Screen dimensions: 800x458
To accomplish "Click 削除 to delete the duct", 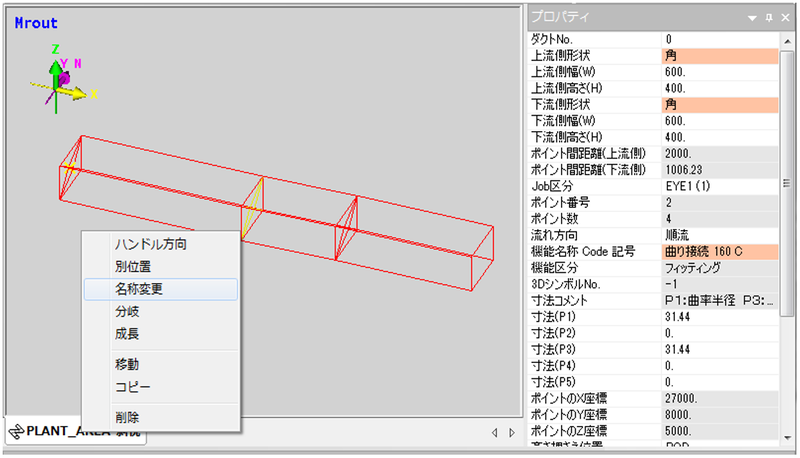I will click(x=127, y=417).
